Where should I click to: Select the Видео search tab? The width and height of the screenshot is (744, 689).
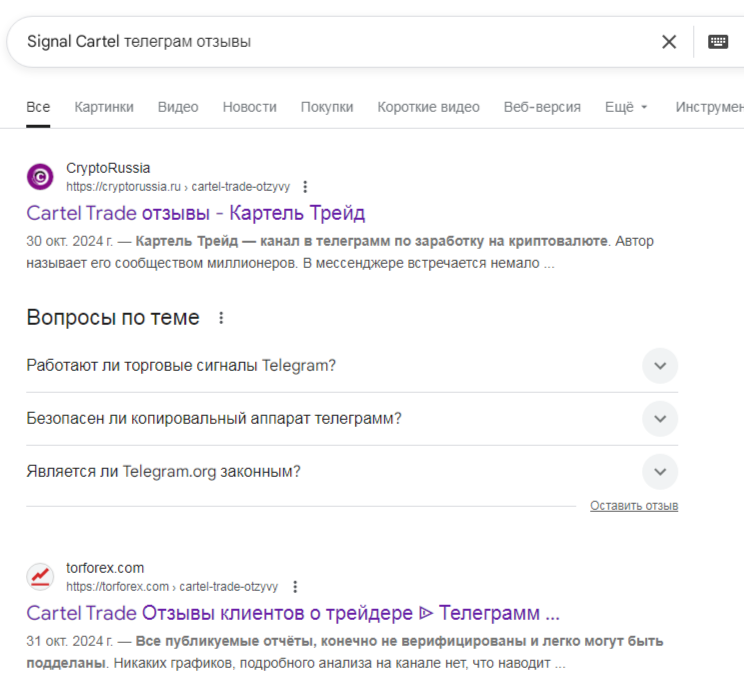tap(178, 107)
